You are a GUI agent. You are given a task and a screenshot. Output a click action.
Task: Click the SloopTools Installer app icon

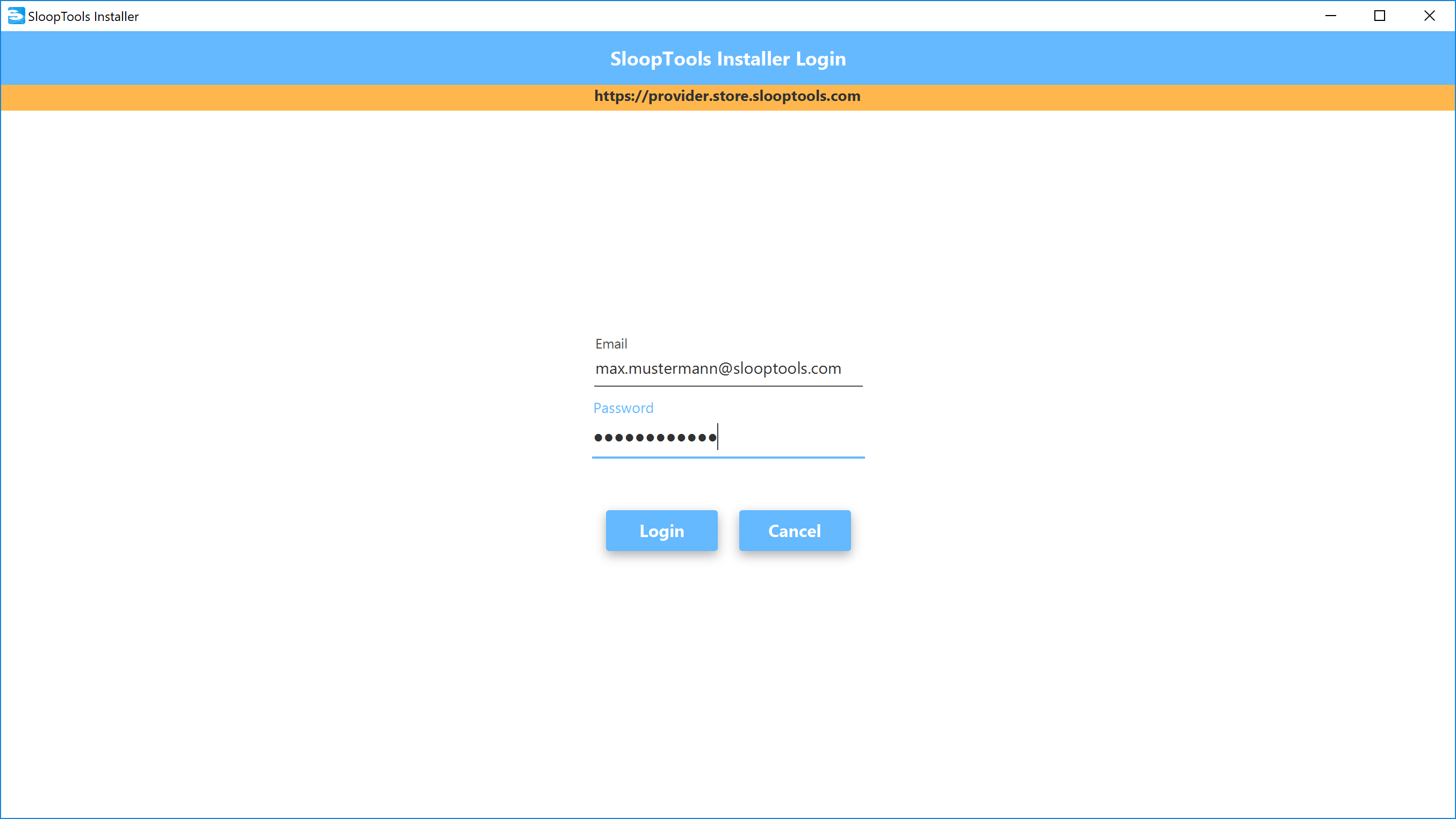13,15
